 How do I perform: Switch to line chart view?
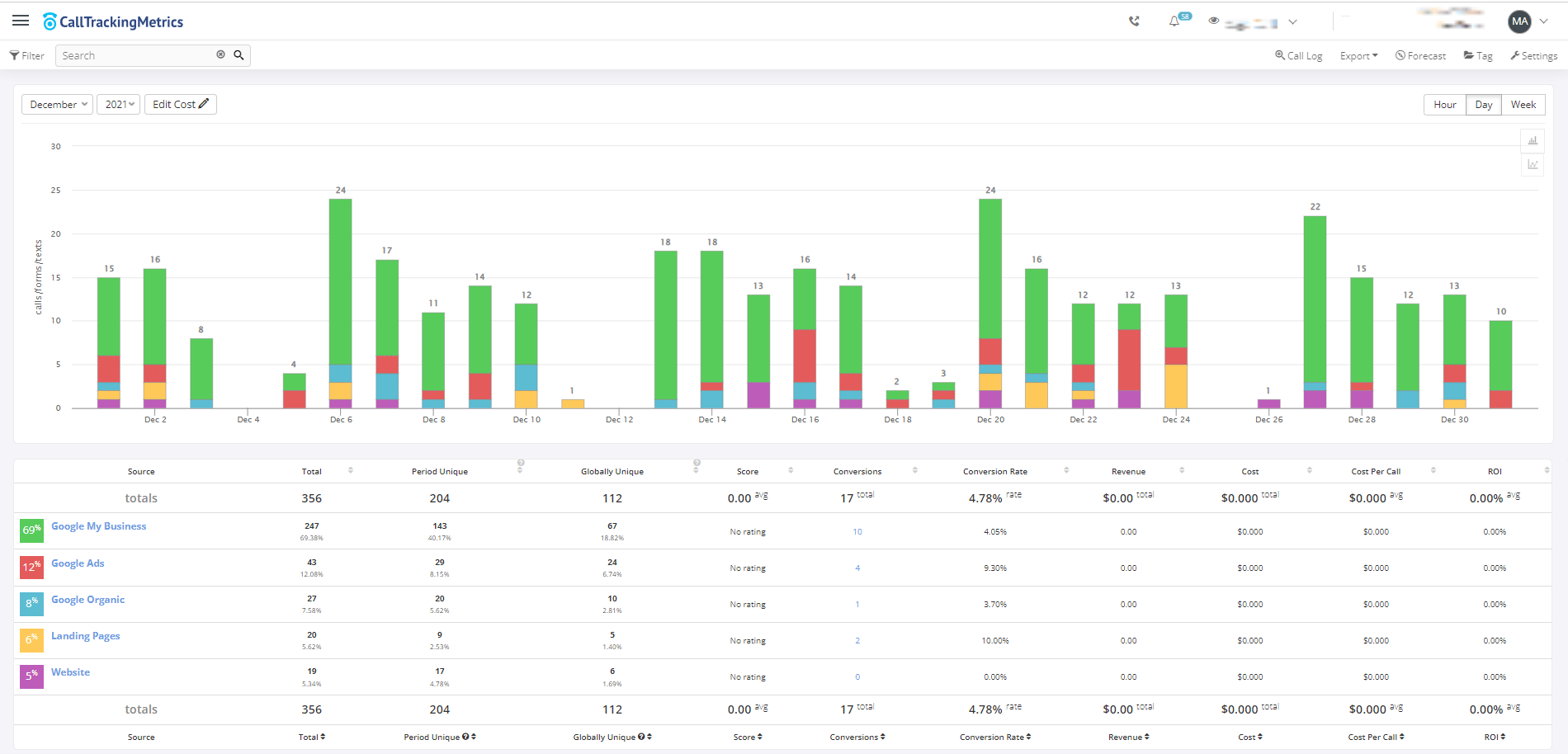[1533, 165]
